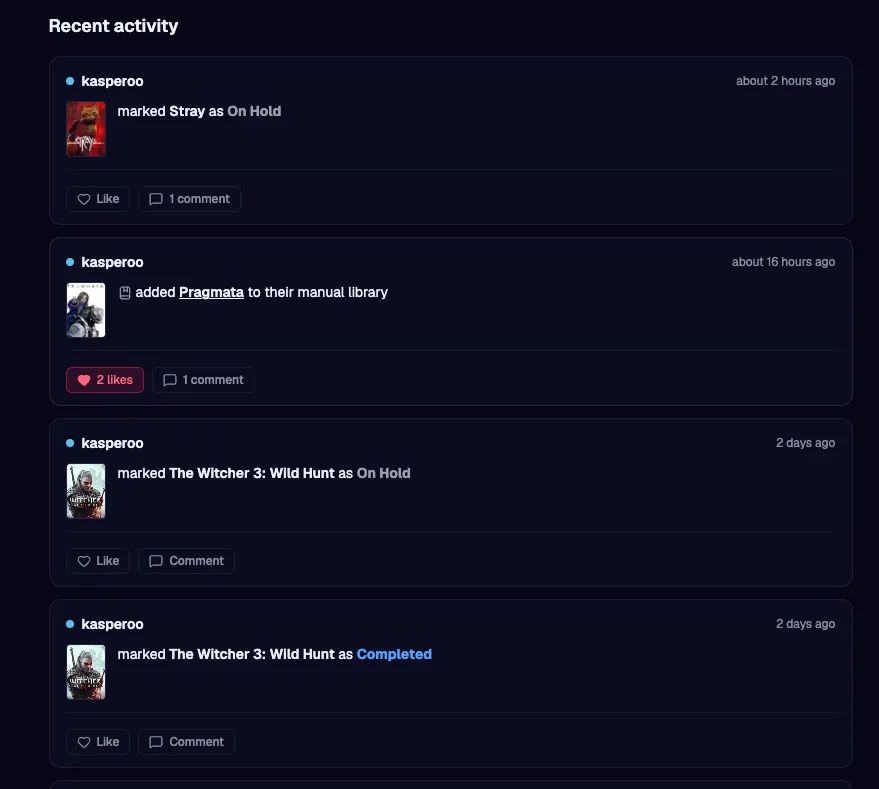
Task: Click the heart icon in the Stray Like button
Action: (84, 199)
